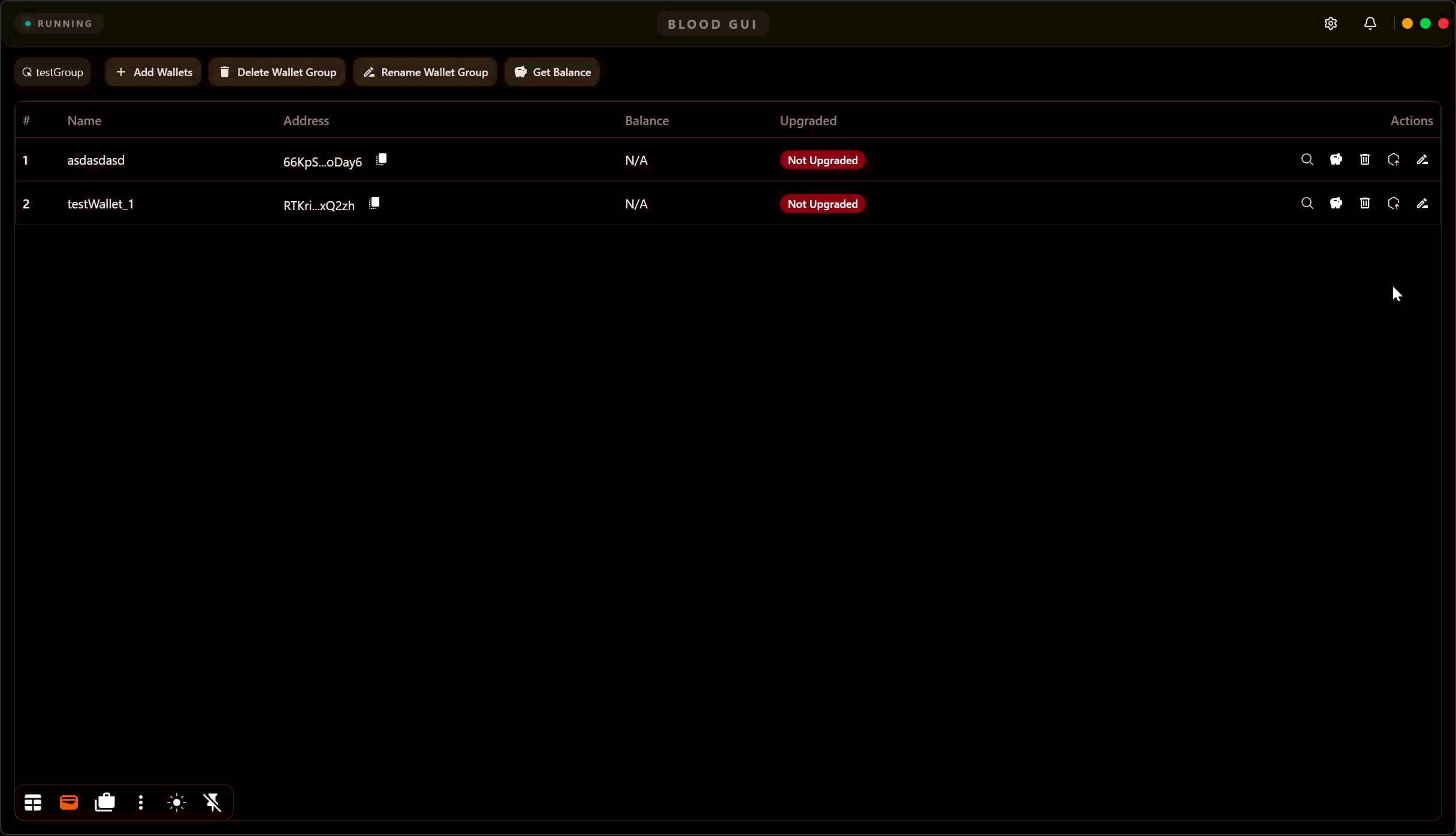The image size is (1456, 836).
Task: Toggle the light theme sun icon
Action: [177, 802]
